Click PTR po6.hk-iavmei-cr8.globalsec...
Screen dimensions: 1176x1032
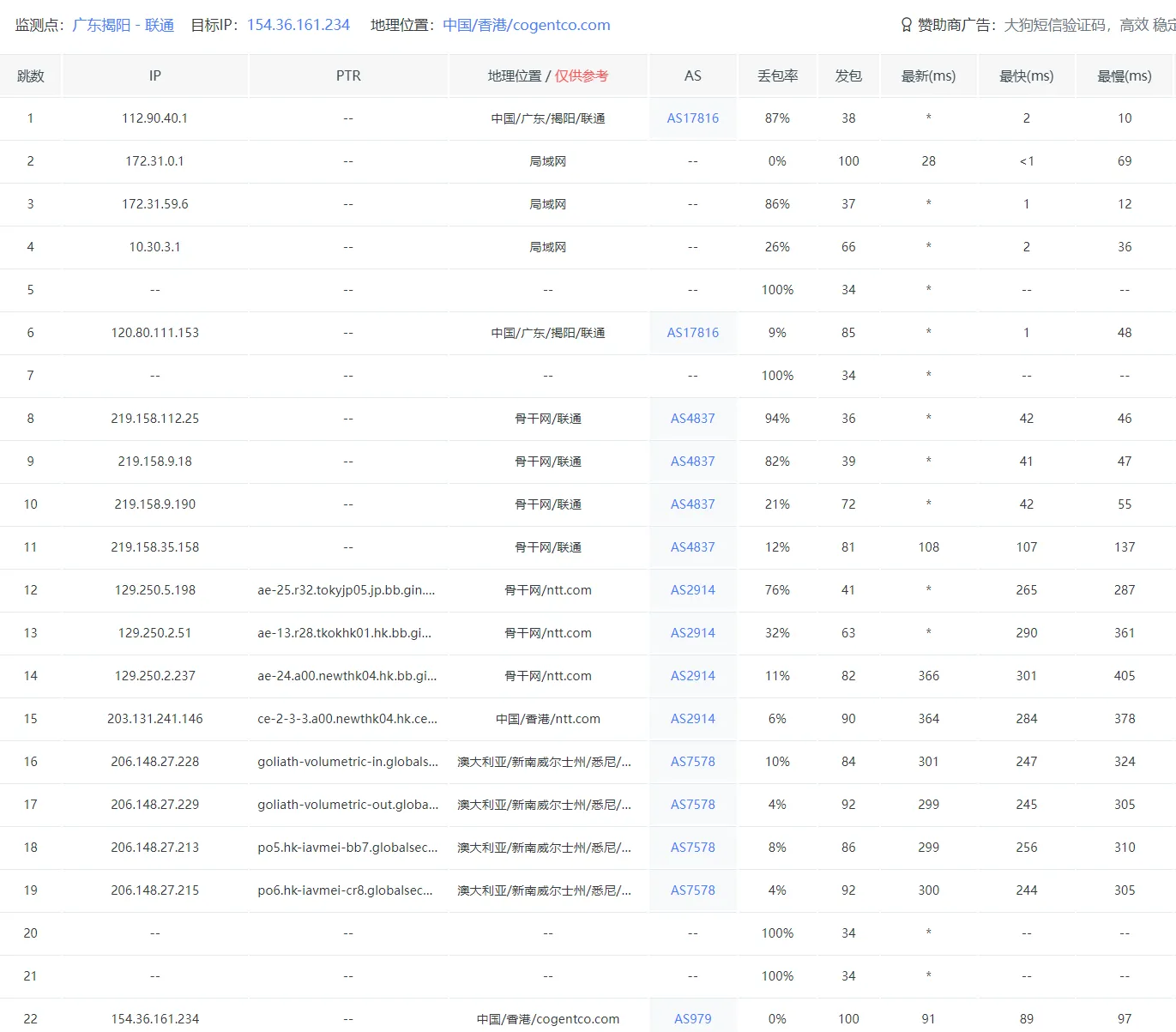[345, 890]
